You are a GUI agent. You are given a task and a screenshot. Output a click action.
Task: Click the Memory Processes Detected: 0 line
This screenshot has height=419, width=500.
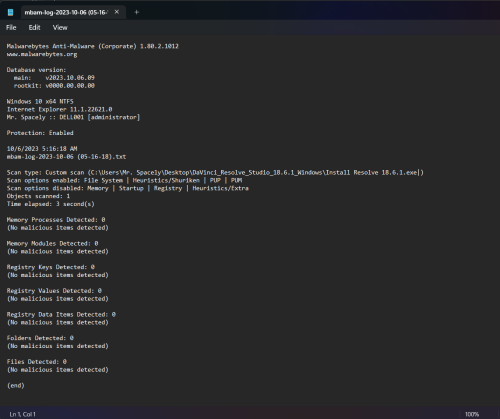[56, 220]
